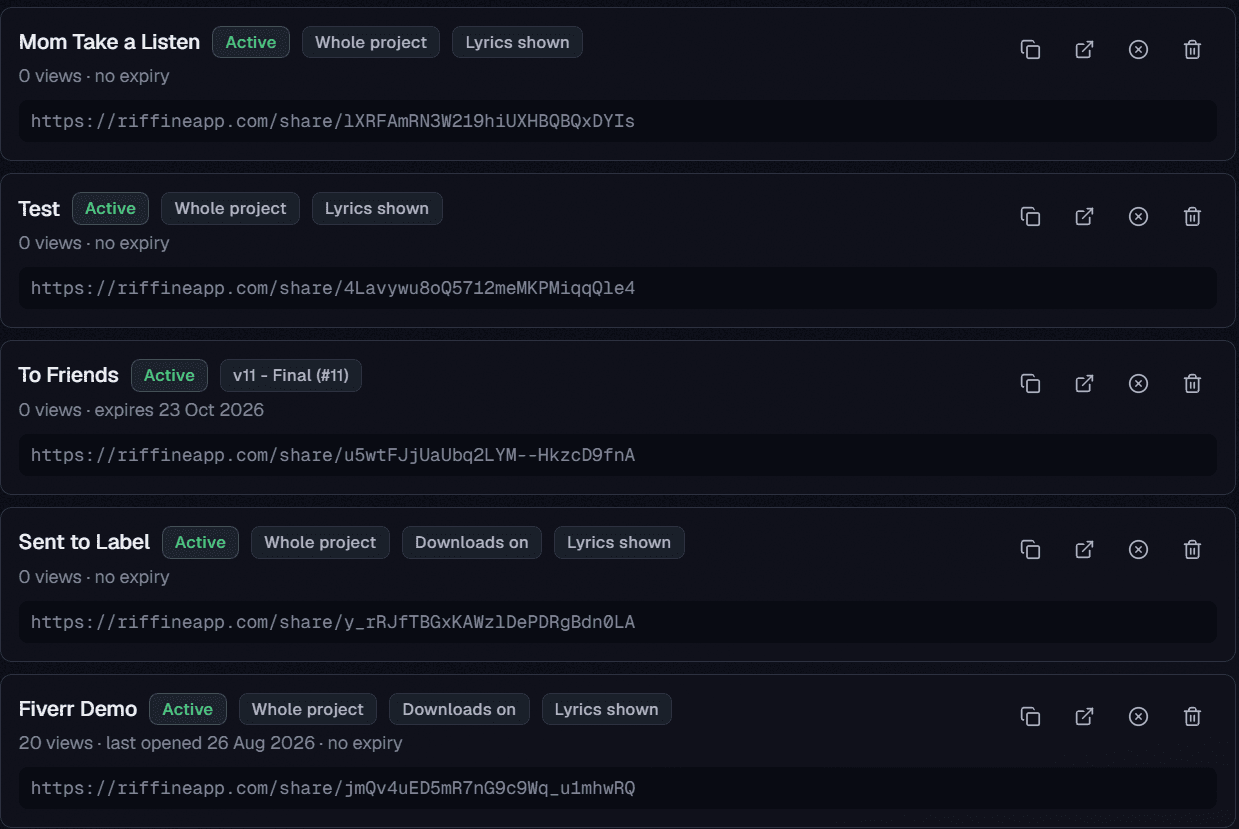Click the Active badge beside Test

[110, 208]
